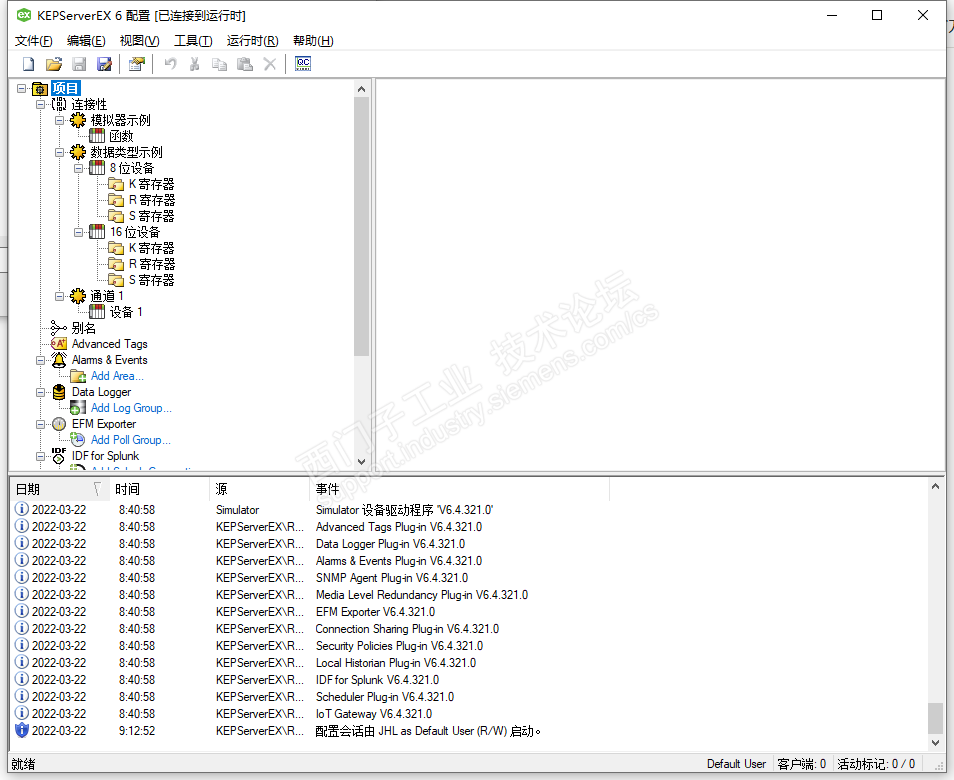Click the event log scroll up arrow
The image size is (954, 780).
tap(935, 486)
